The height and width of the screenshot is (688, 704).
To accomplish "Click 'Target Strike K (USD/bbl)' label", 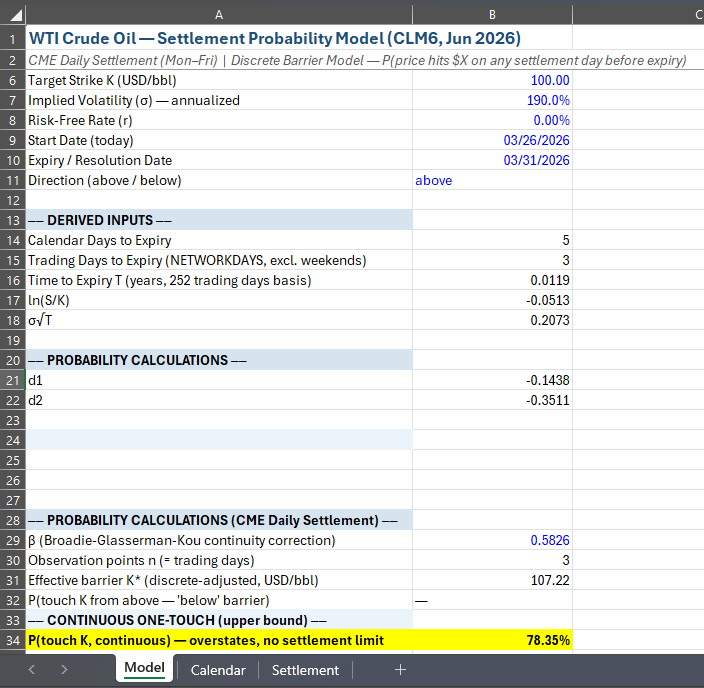I will 102,80.
